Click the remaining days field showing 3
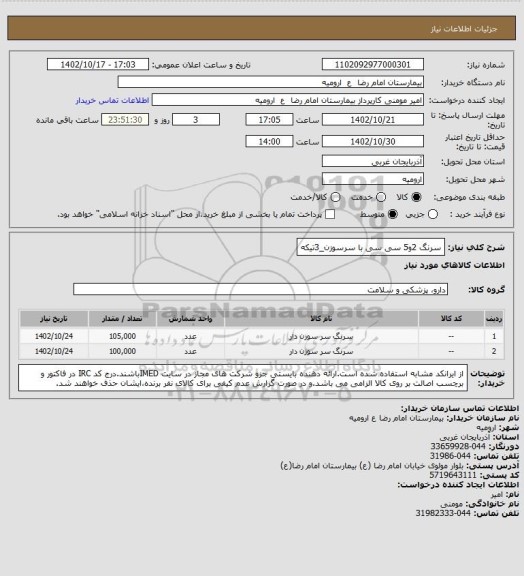 (196, 120)
